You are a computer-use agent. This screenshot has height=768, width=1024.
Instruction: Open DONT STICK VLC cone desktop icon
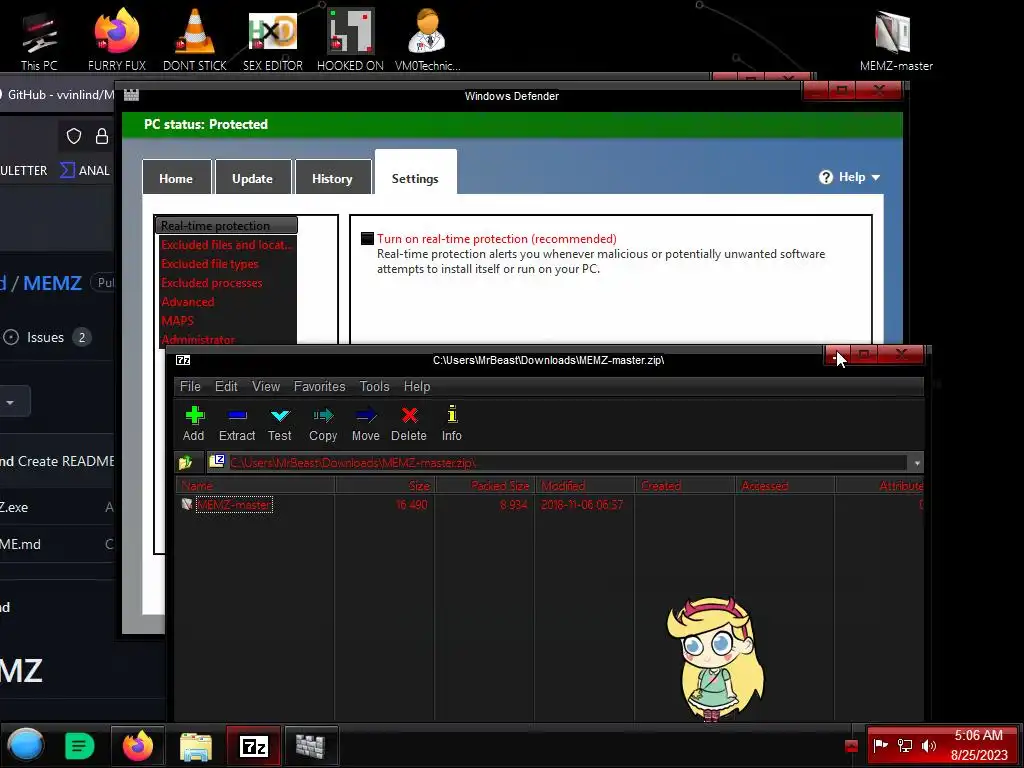point(195,39)
